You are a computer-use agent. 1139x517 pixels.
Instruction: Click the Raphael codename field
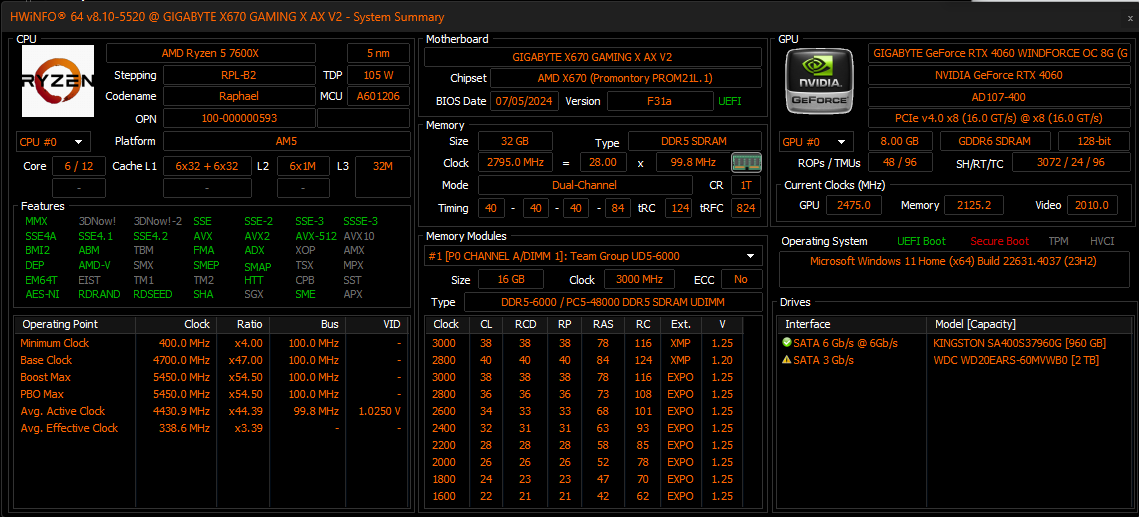239,96
